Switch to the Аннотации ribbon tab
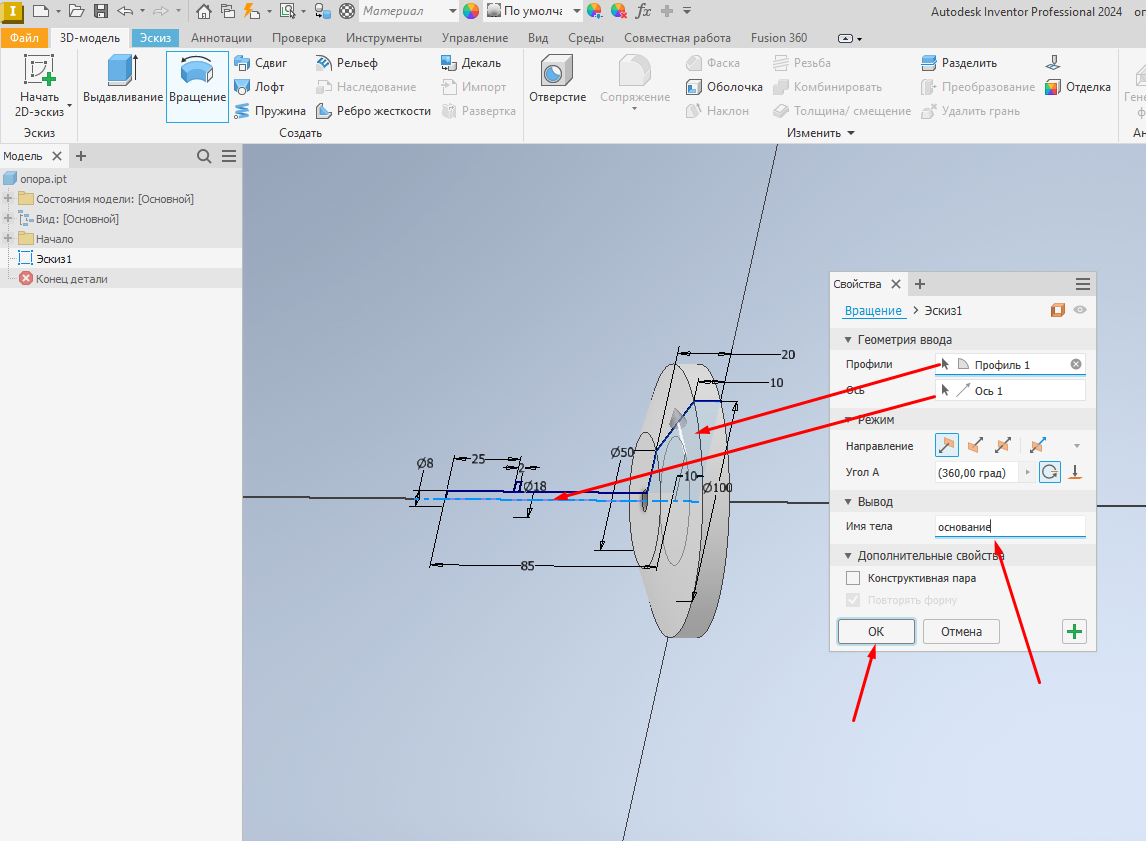 pos(221,38)
